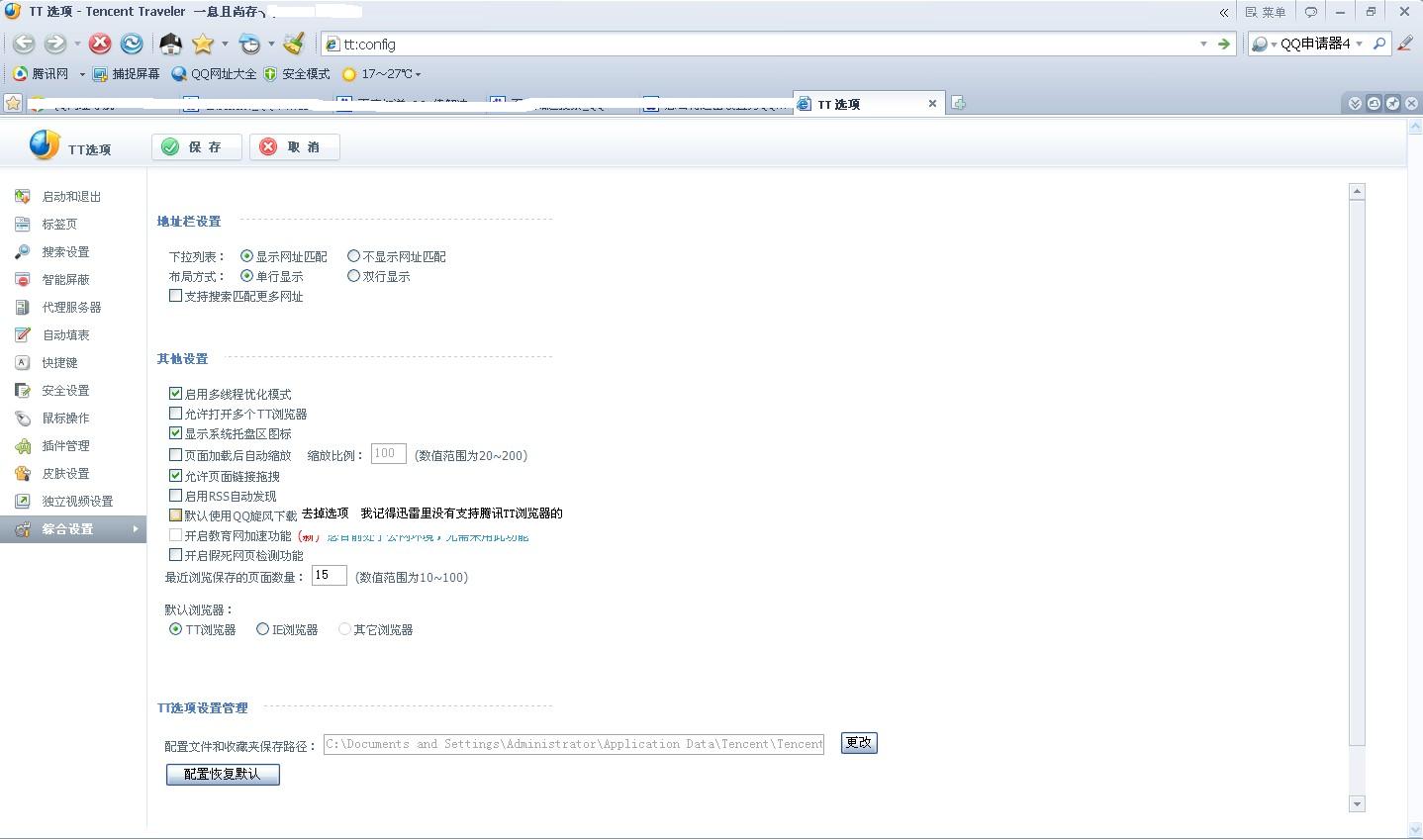This screenshot has height=840, width=1423.
Task: Click the 保存 save button
Action: click(x=196, y=146)
